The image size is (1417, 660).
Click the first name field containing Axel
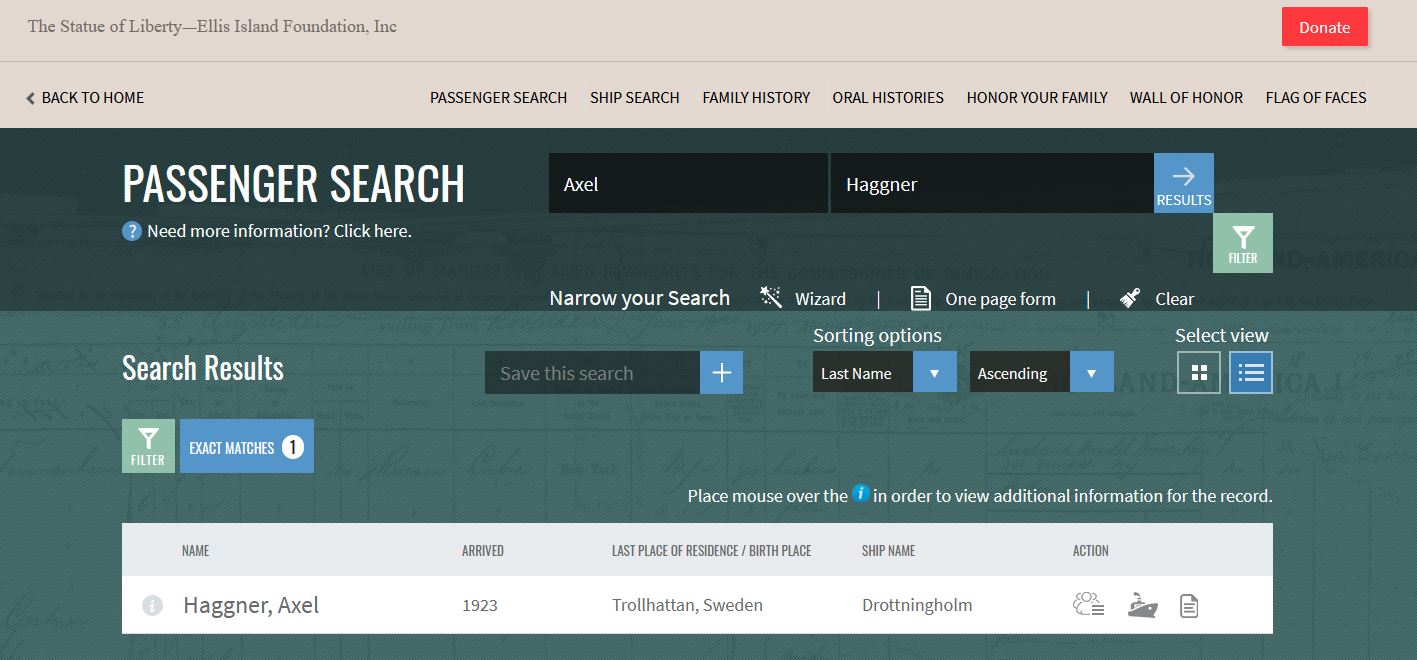pyautogui.click(x=688, y=183)
